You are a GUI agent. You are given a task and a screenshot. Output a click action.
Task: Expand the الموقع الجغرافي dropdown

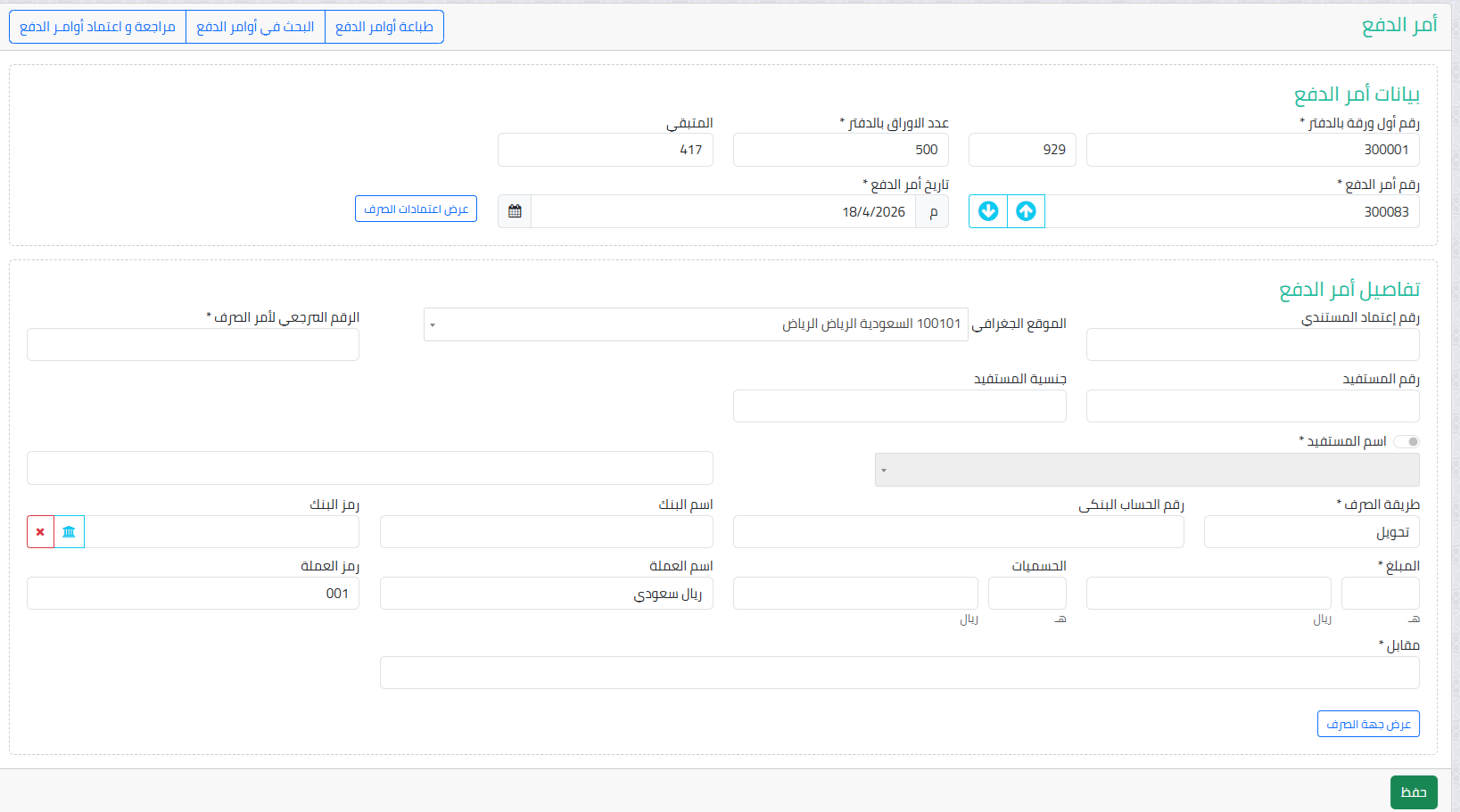696,324
